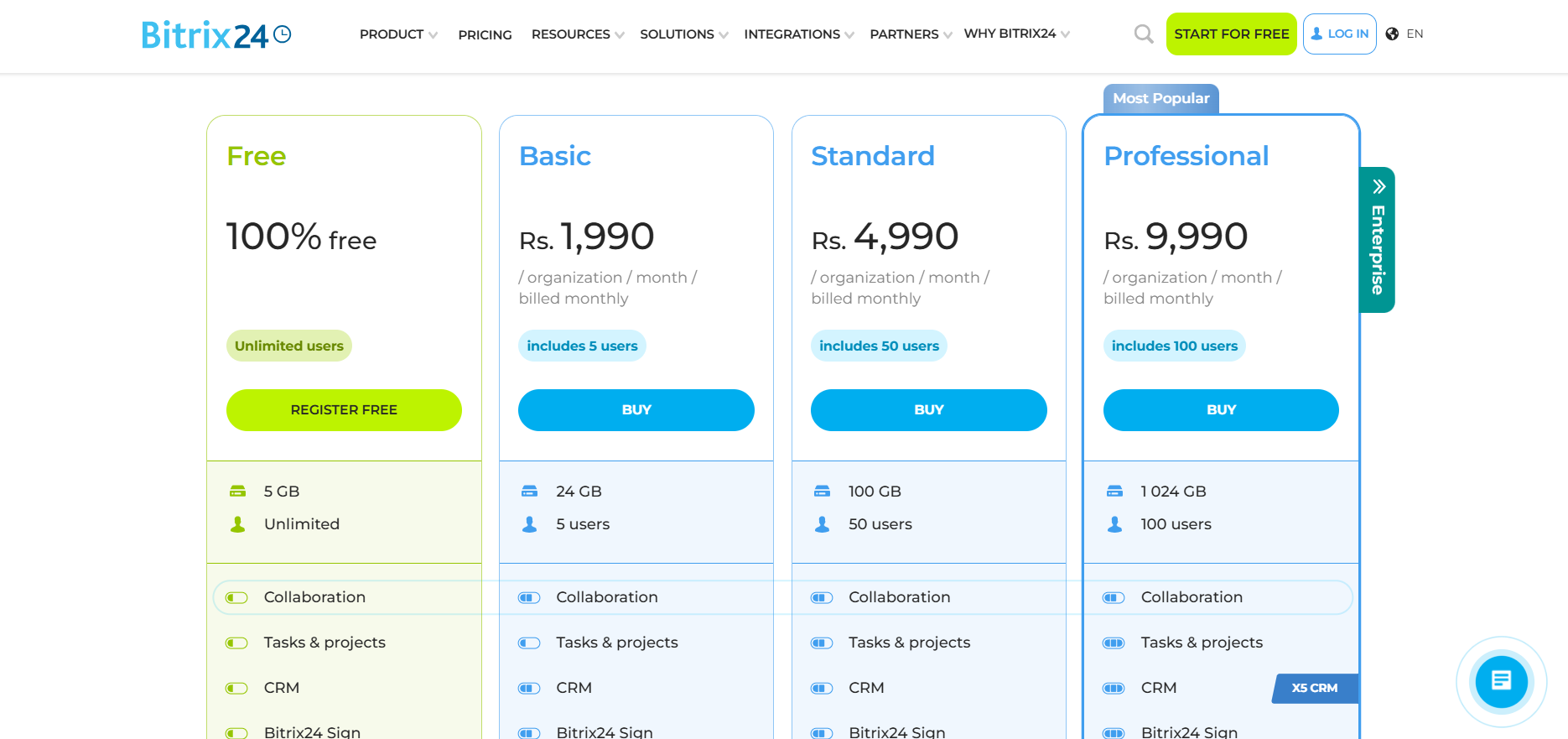Click REGISTER FREE button
The image size is (1568, 739).
click(344, 410)
